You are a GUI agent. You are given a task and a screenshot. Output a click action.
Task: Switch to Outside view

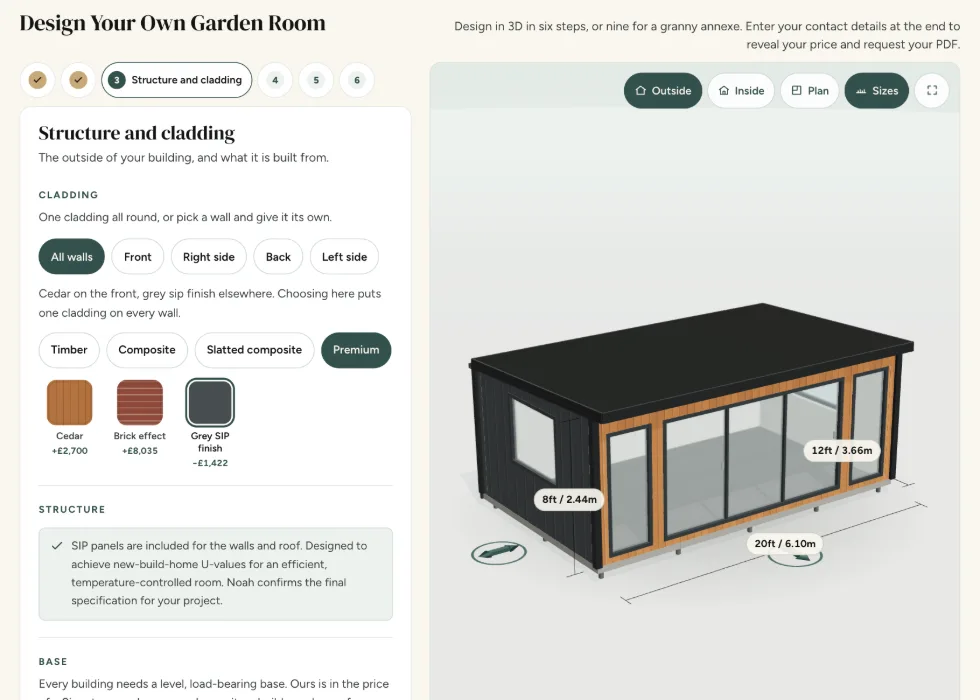click(x=663, y=91)
